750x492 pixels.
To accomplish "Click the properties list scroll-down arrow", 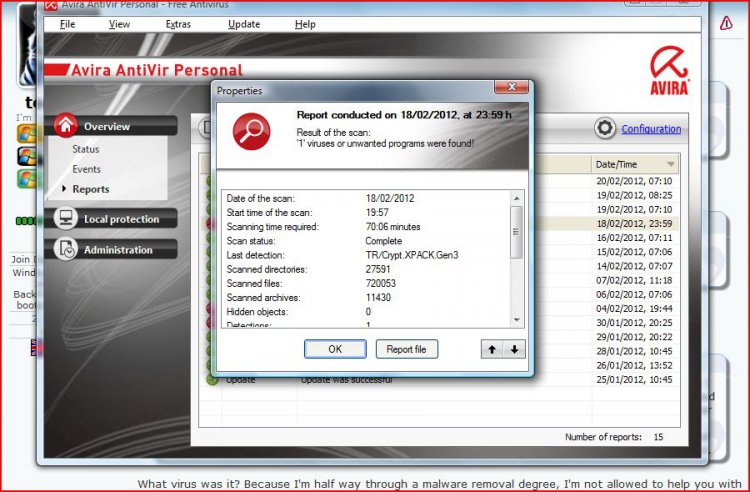I will tap(517, 319).
